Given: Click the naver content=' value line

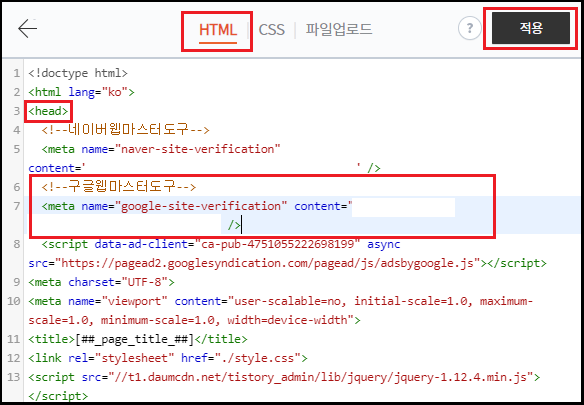Looking at the screenshot, I should [204, 168].
